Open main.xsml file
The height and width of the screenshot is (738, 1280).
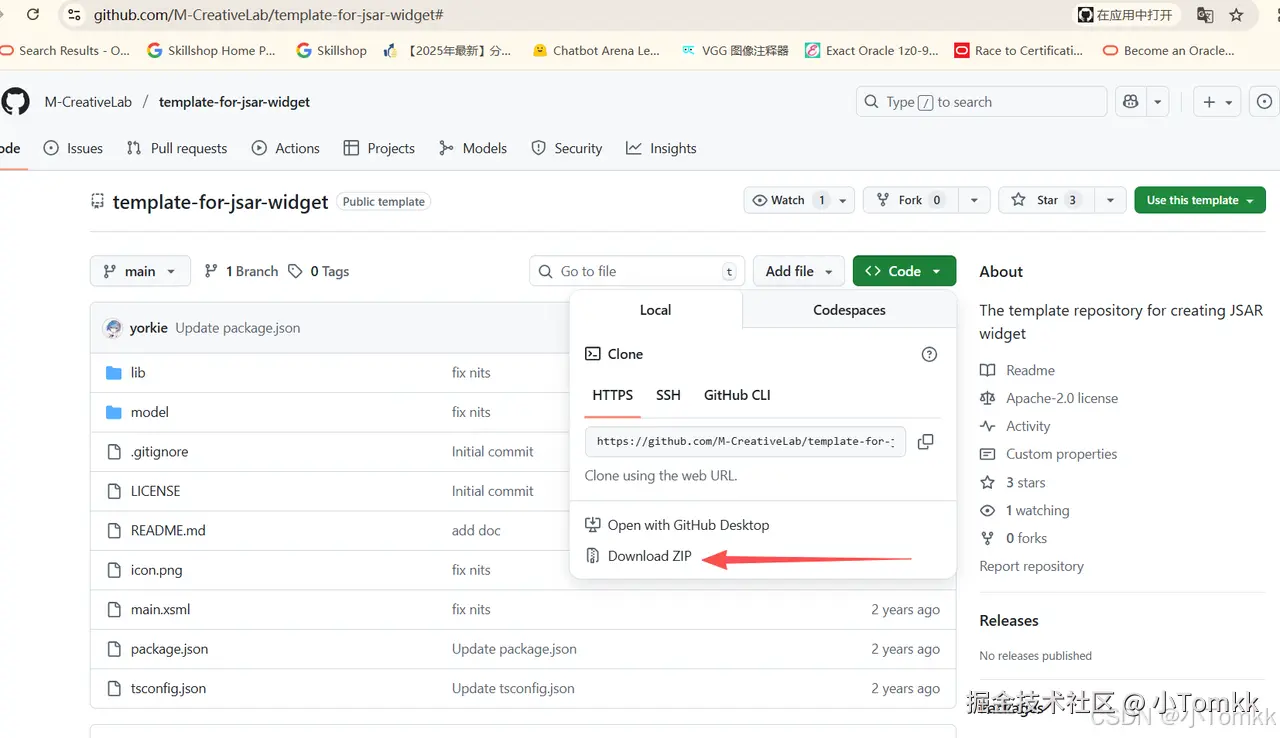coord(160,610)
